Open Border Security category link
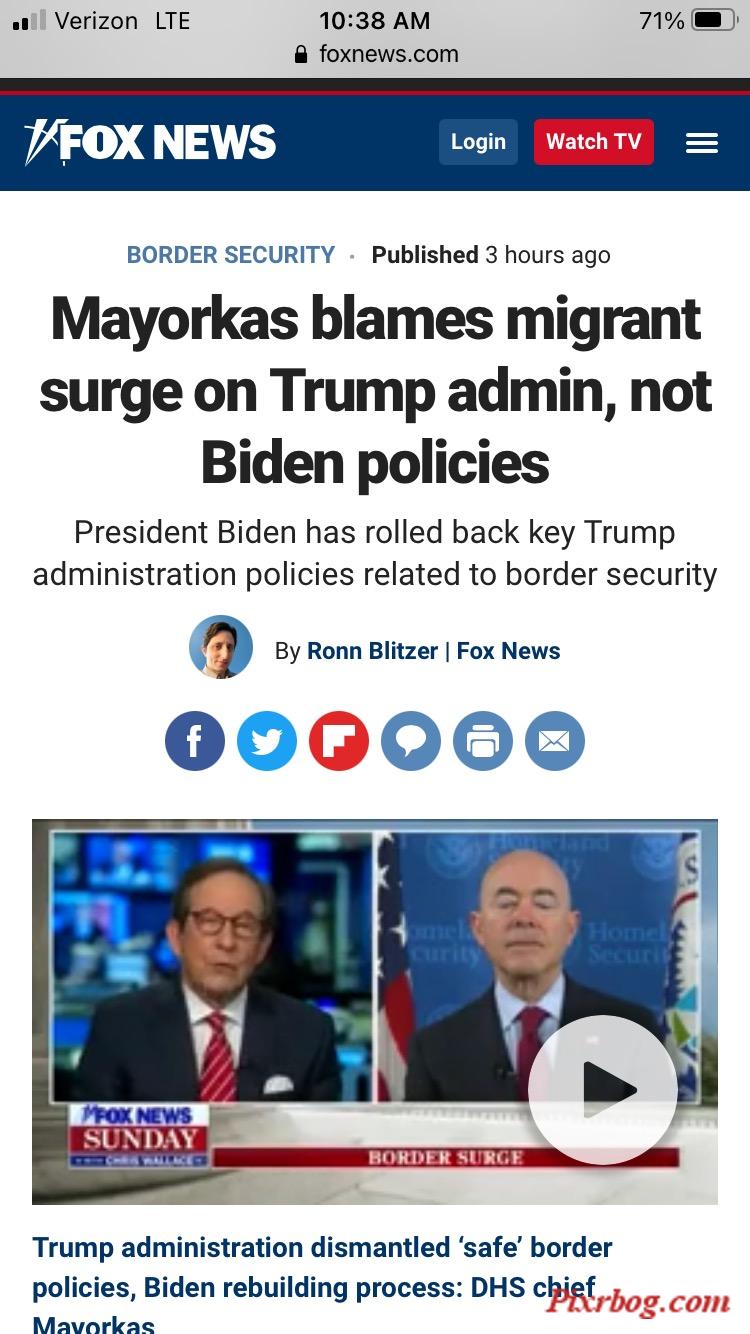This screenshot has height=1334, width=750. [x=231, y=255]
